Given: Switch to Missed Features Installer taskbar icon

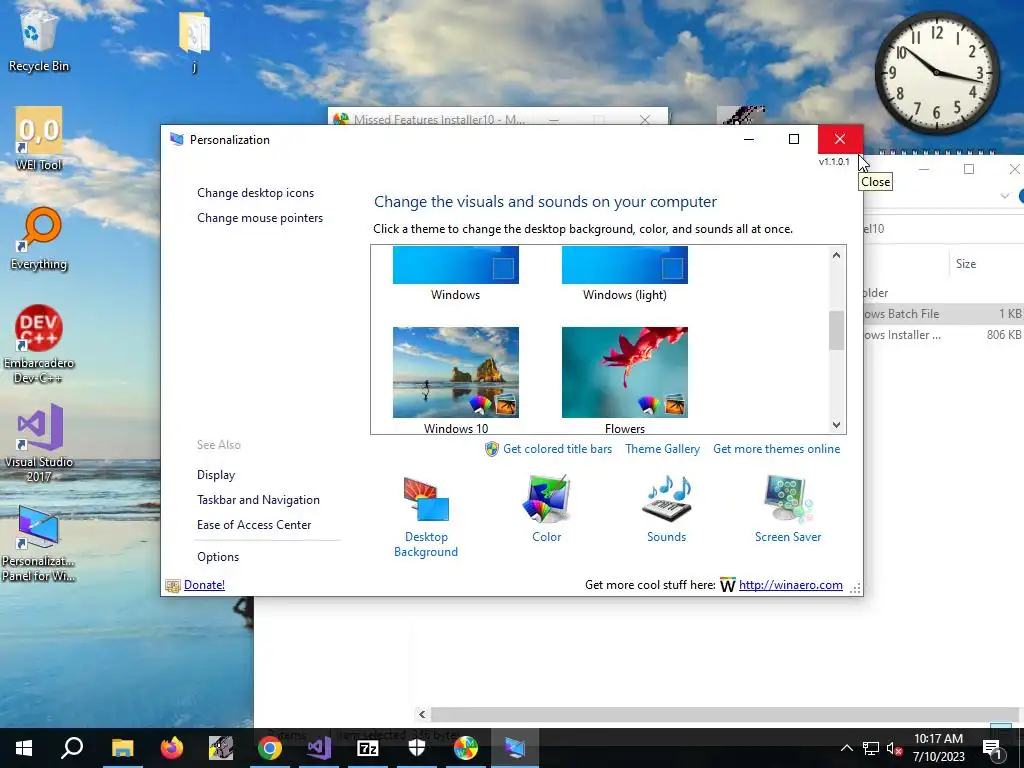Looking at the screenshot, I should pyautogui.click(x=466, y=748).
